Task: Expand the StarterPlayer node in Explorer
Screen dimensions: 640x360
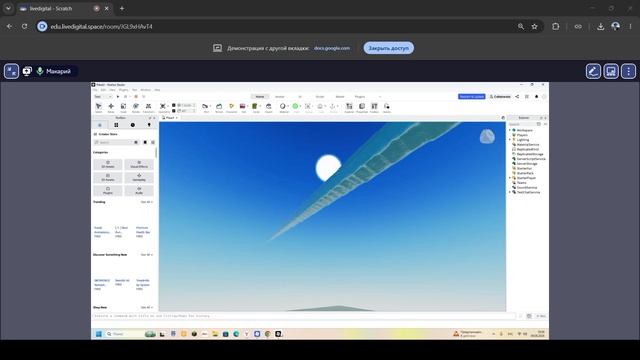Action: [x=510, y=178]
